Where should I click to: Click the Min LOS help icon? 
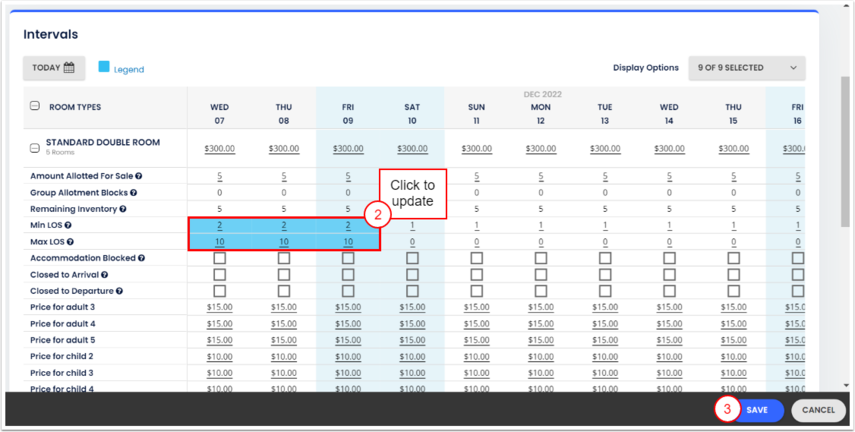click(x=69, y=226)
